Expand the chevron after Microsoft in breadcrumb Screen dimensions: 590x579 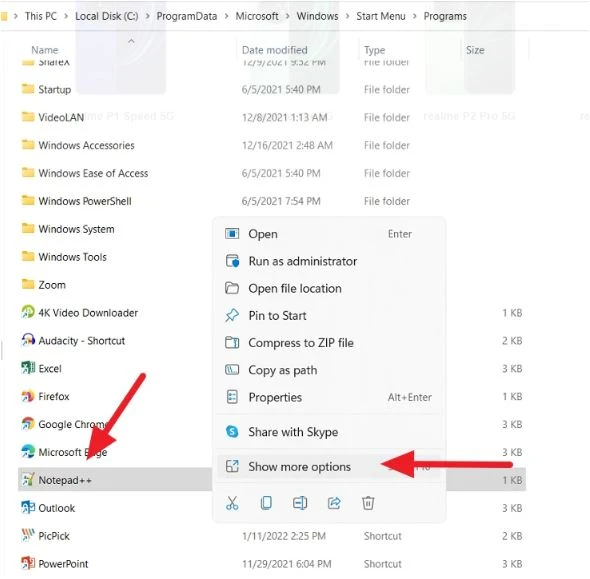click(x=287, y=16)
